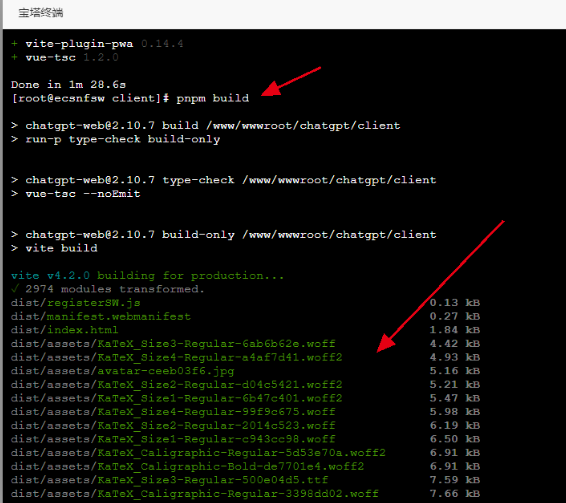Image resolution: width=566 pixels, height=503 pixels.
Task: Click KaTeX_Size2-Regular-d04c5421.woff2 entry
Action: click(177, 384)
